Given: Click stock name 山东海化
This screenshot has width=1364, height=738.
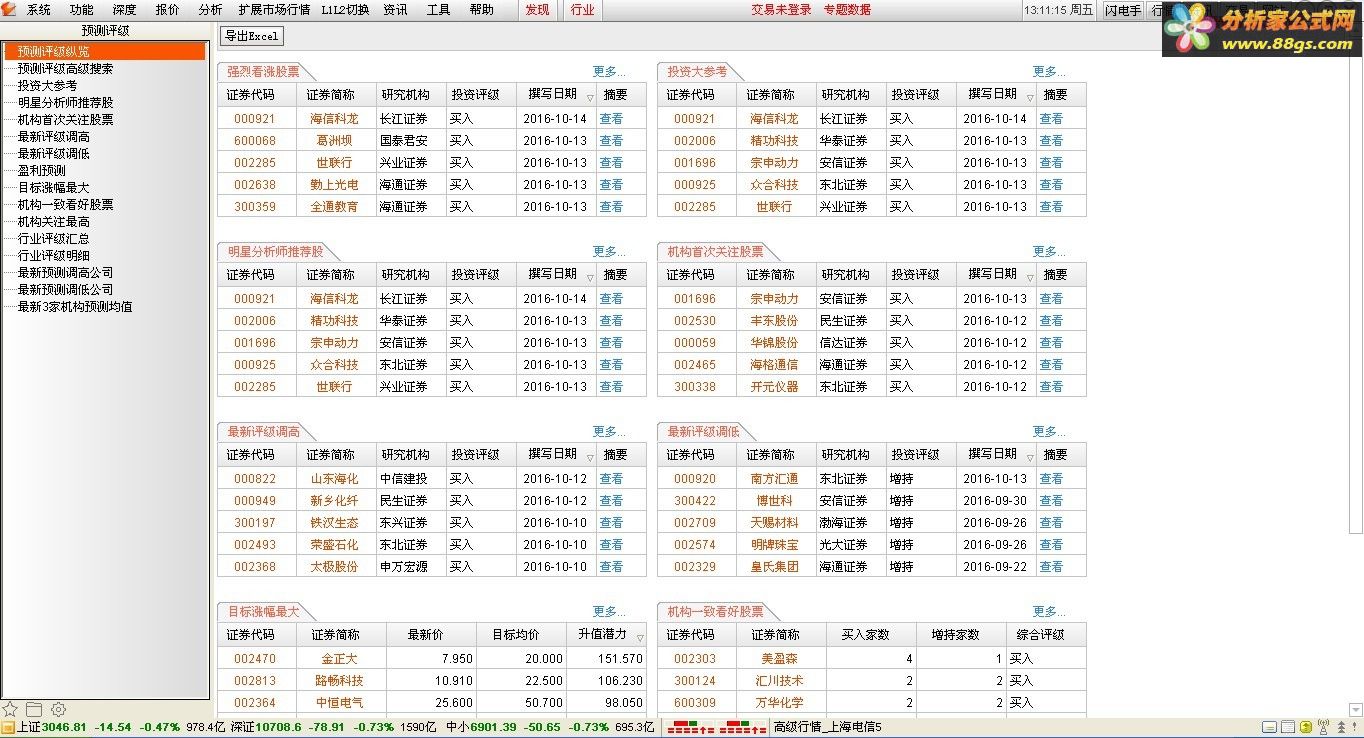Looking at the screenshot, I should tap(334, 479).
